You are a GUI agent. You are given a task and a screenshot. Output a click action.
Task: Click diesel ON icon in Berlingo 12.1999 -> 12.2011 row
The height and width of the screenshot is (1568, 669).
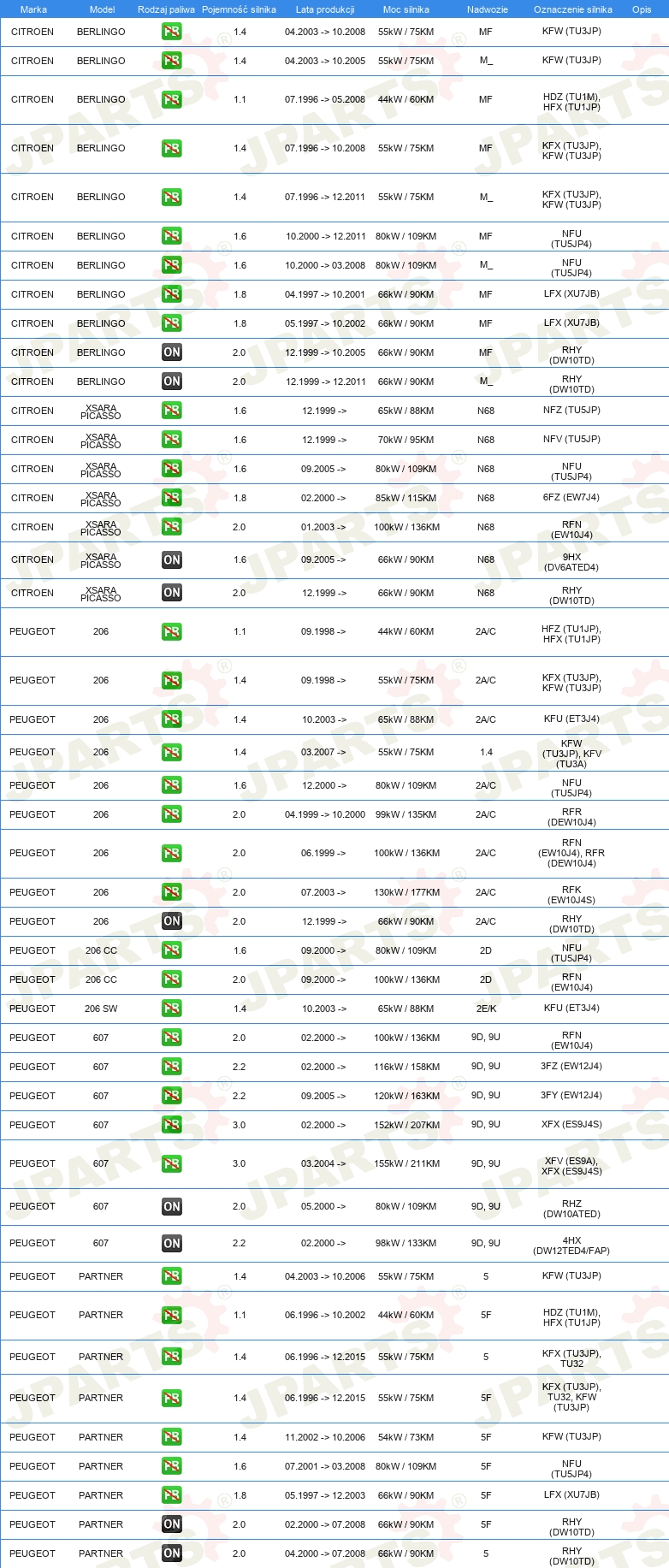coord(172,382)
